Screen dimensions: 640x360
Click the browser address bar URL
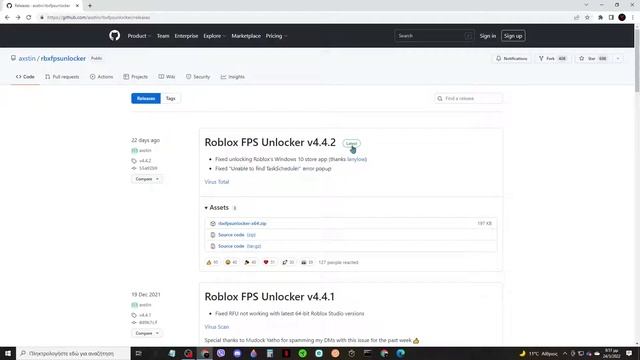coord(98,18)
